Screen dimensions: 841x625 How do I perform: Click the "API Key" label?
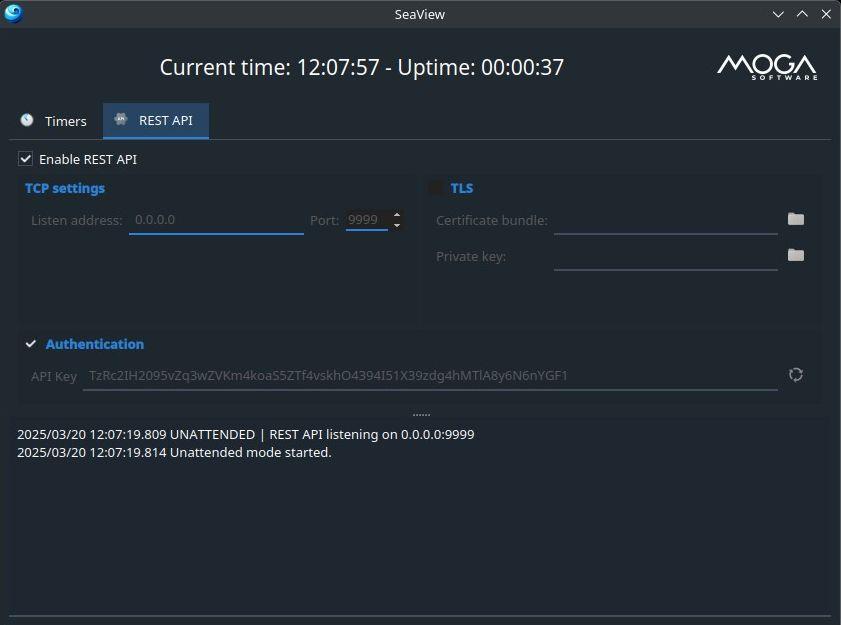pyautogui.click(x=54, y=376)
